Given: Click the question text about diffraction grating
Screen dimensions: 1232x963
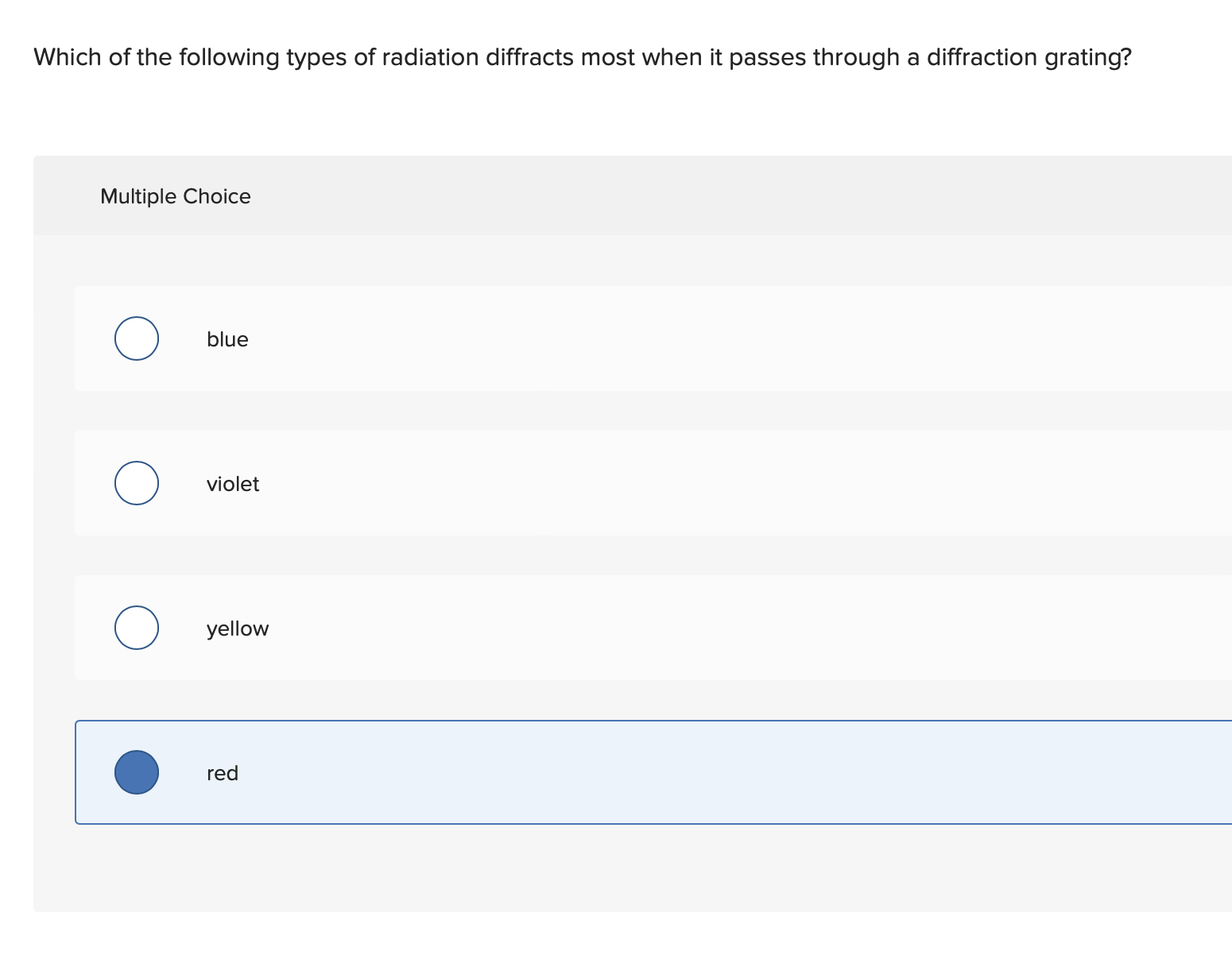Looking at the screenshot, I should point(582,56).
